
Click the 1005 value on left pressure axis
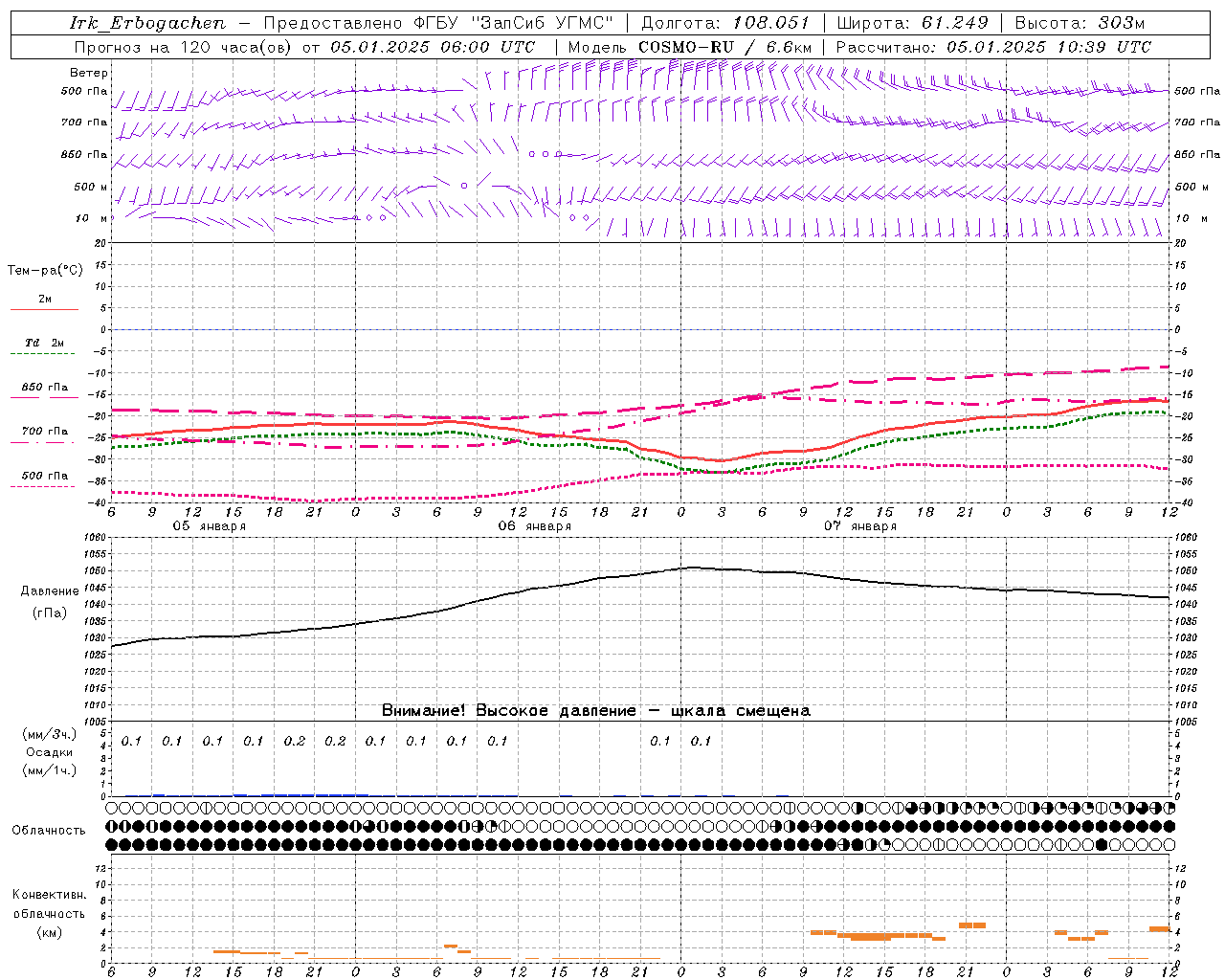click(97, 722)
